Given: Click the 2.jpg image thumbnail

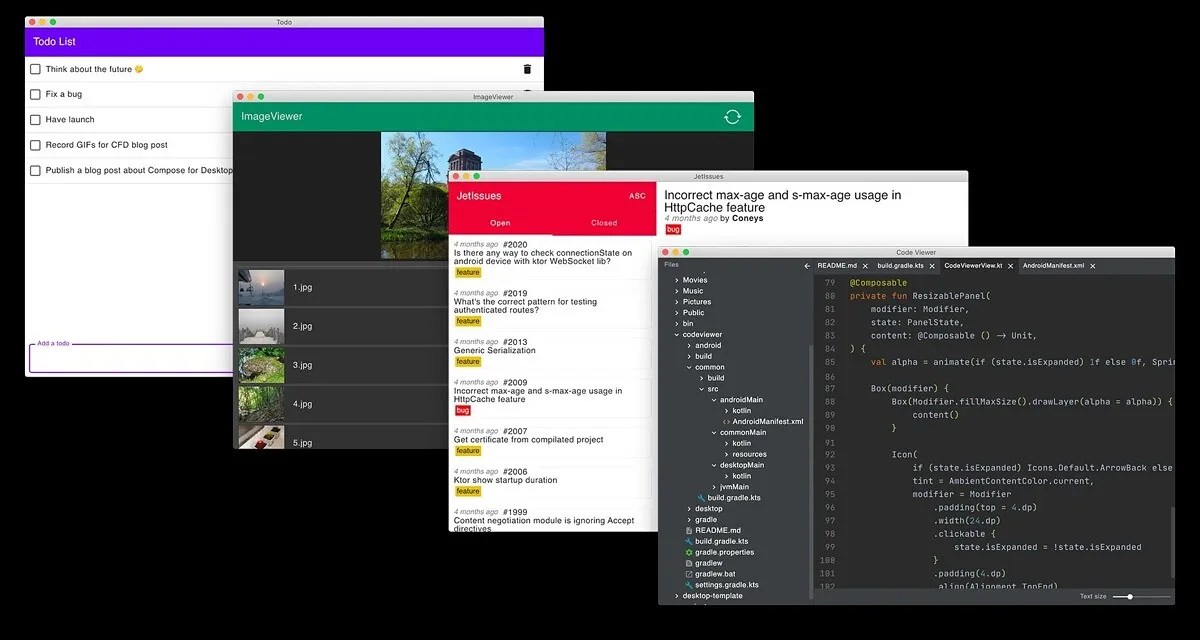Looking at the screenshot, I should [x=261, y=326].
